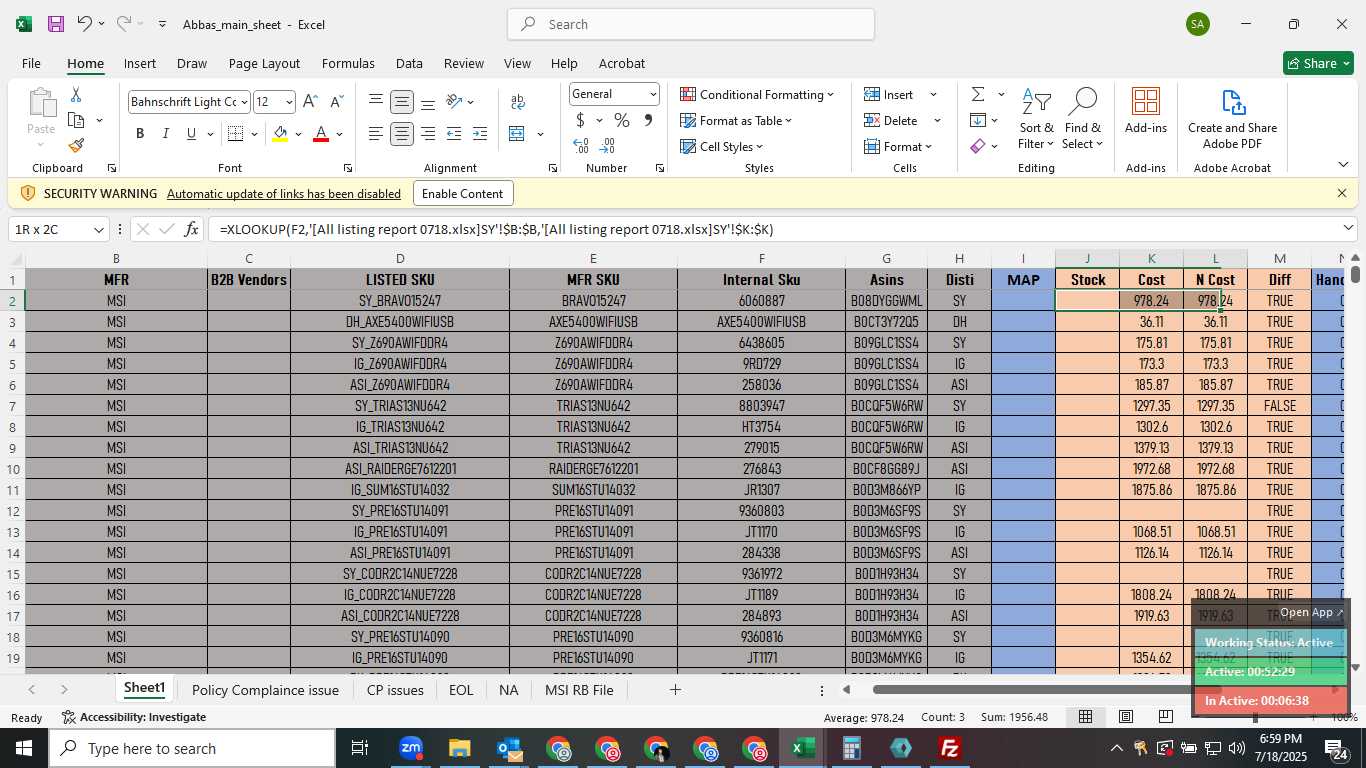Apply Percent Style format

[x=622, y=120]
